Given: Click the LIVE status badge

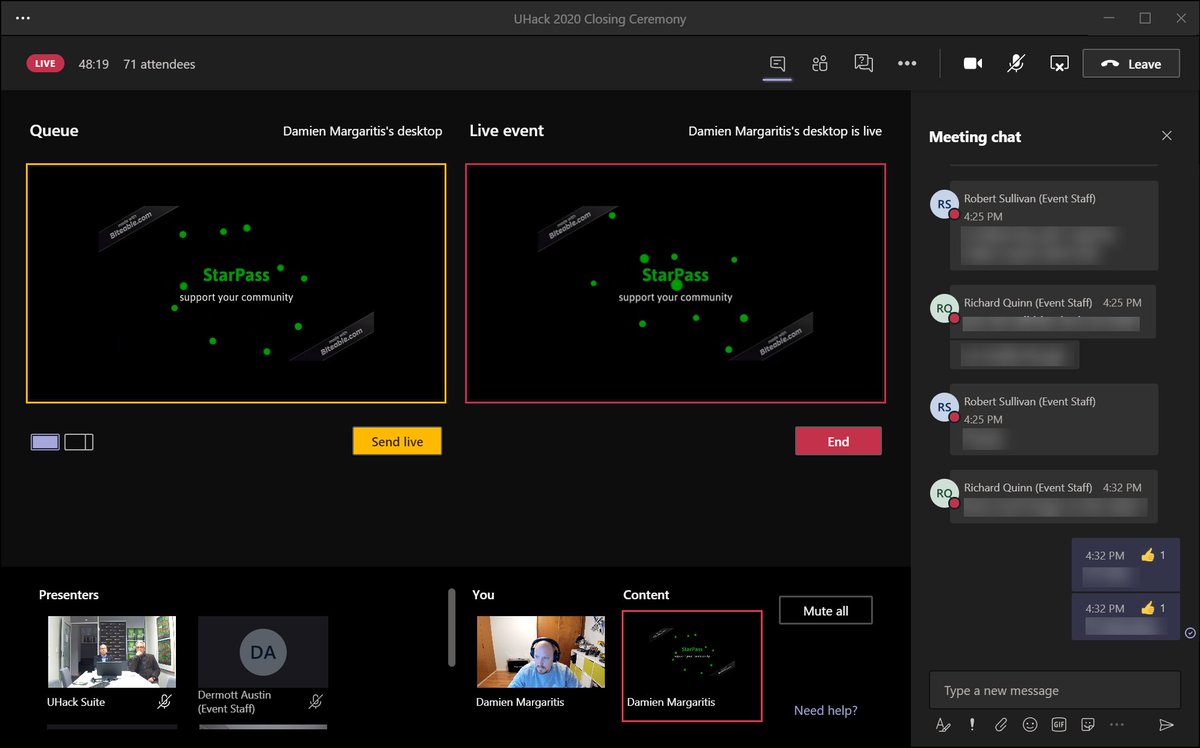Looking at the screenshot, I should 45,63.
